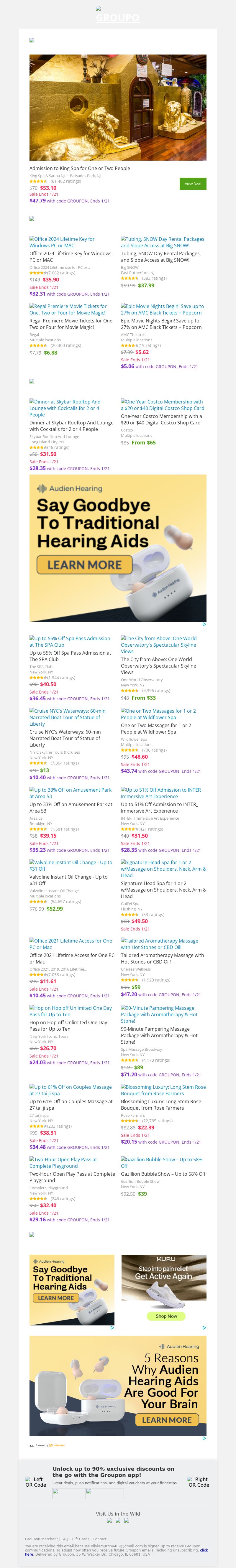Screen dimensions: 236x1568
Task: Open One-Year Costco Membership deal link
Action: point(162,405)
